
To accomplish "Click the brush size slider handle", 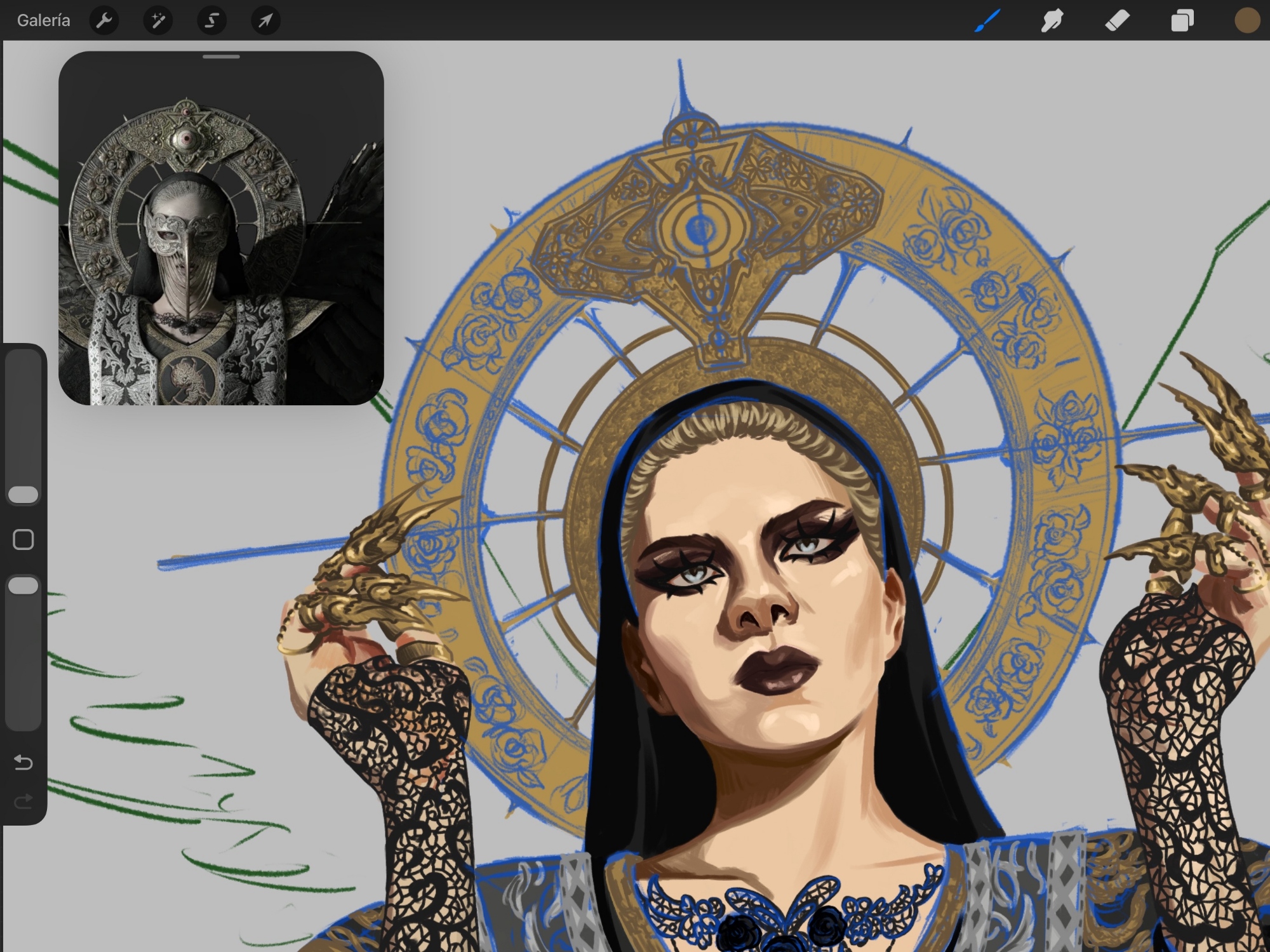I will 23,495.
